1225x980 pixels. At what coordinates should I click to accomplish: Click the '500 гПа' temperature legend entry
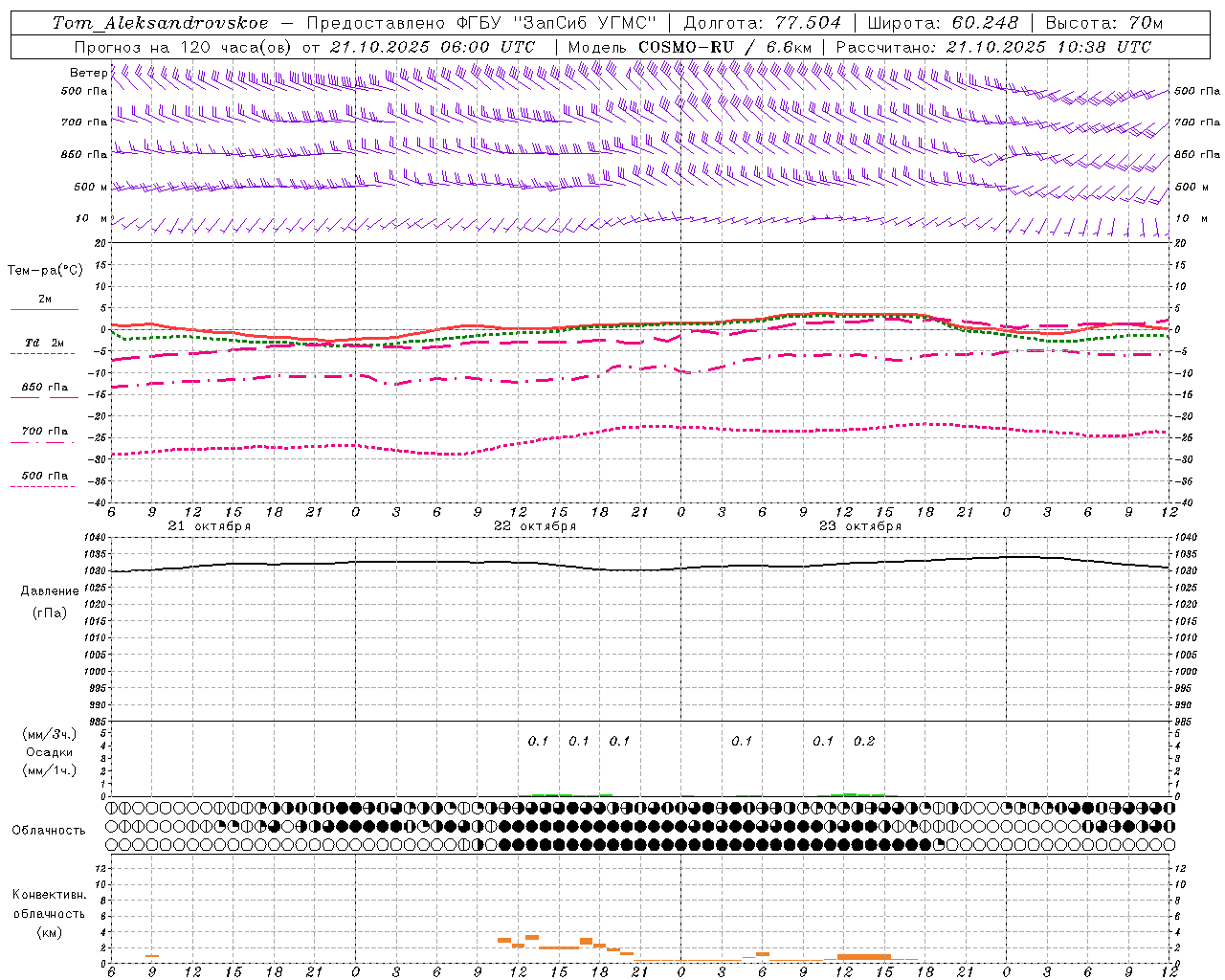44,476
